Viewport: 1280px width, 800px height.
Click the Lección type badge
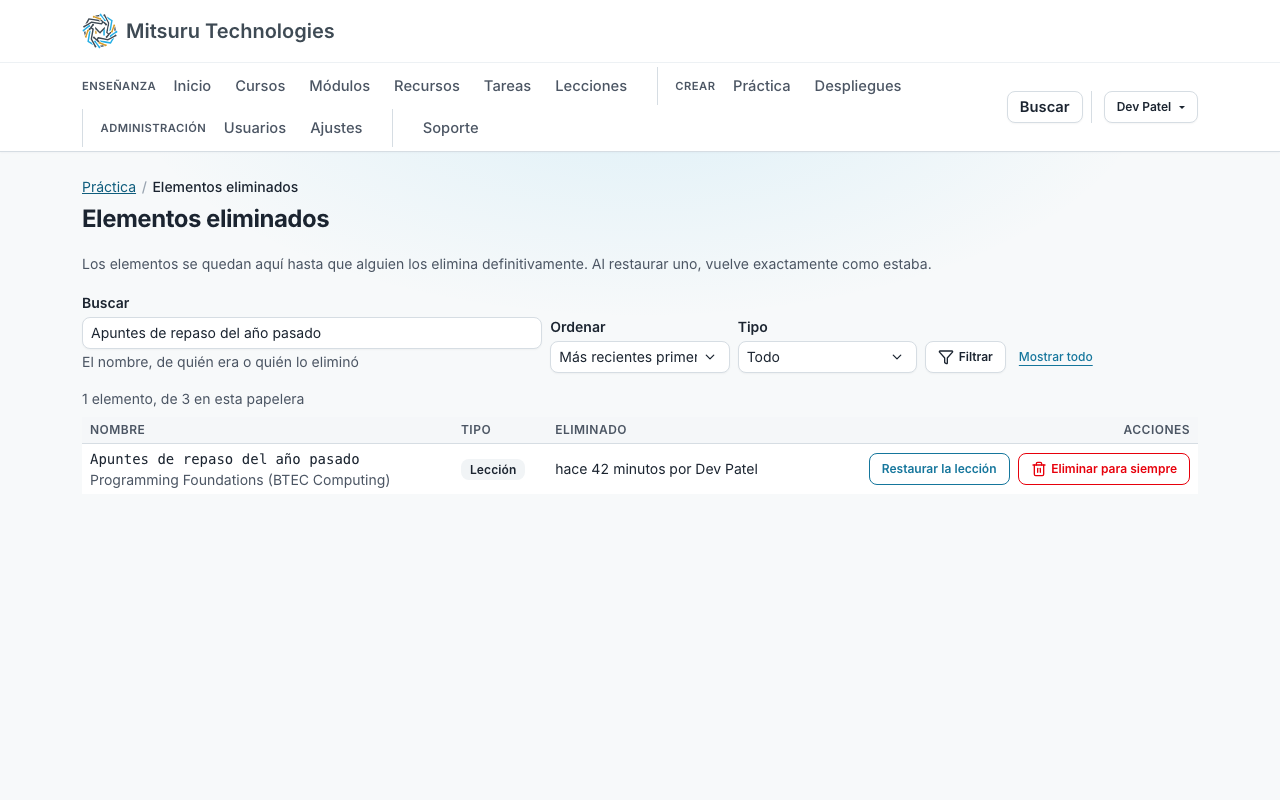[493, 469]
